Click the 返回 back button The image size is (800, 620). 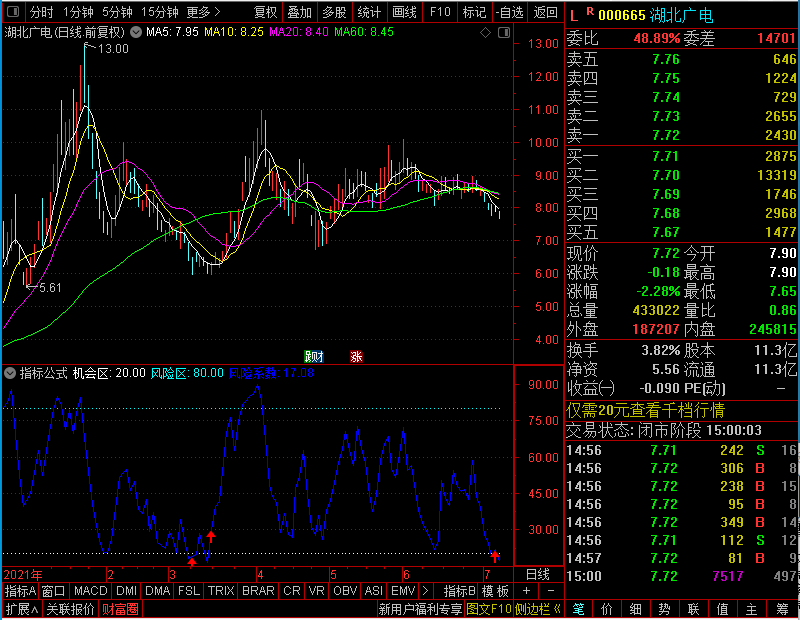(545, 12)
